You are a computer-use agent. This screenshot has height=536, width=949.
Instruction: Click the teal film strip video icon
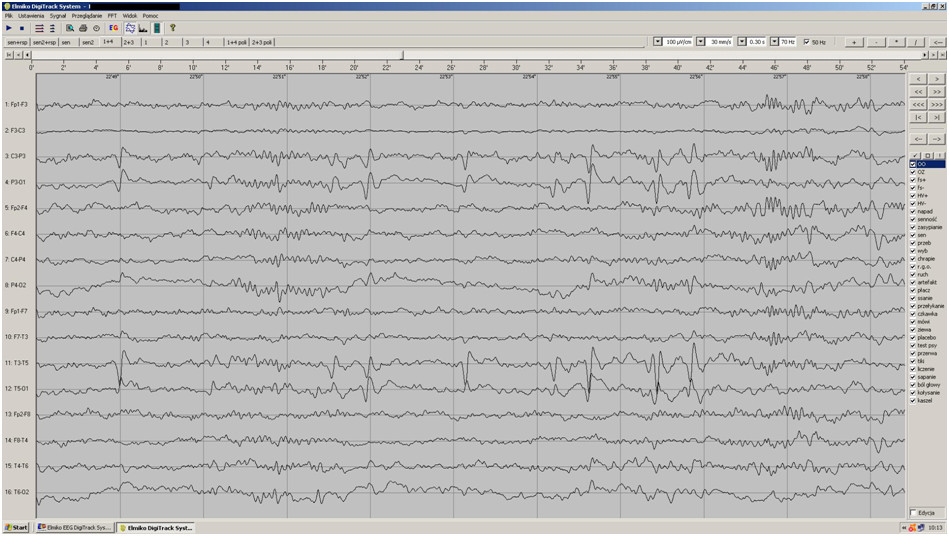157,28
